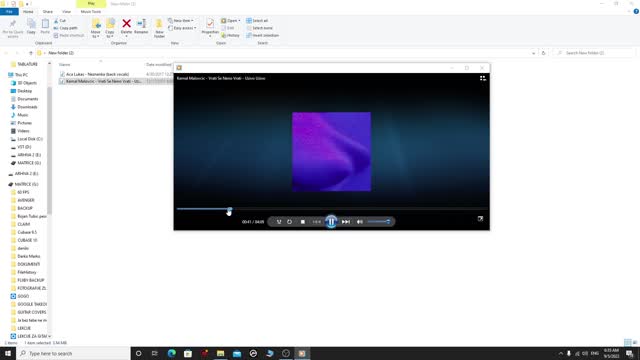
Task: Open the Share ribbon tab
Action: coord(48,11)
